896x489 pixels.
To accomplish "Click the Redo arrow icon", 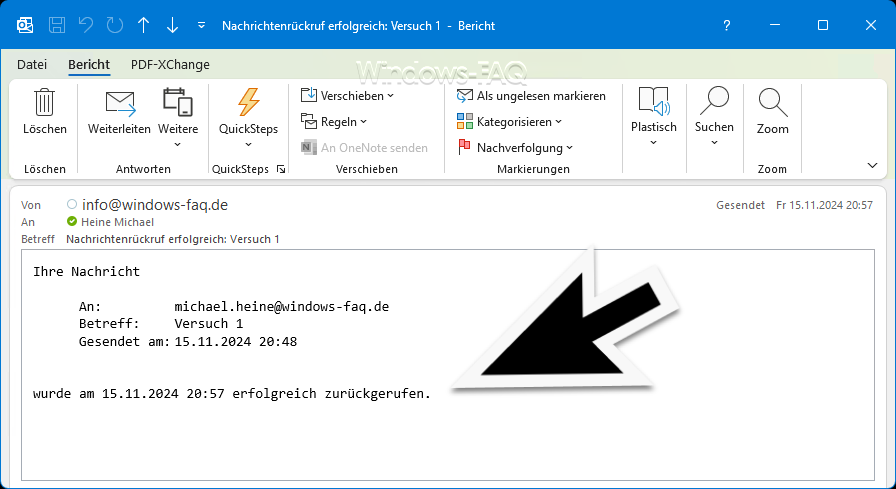I will coord(115,25).
